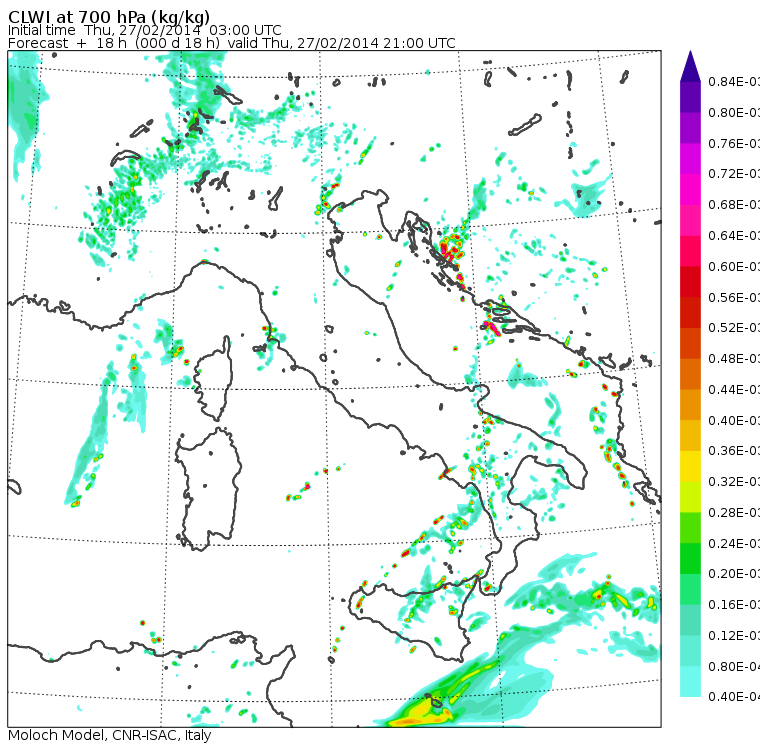Select the "Initial time Thu, 27/02/2014 03:00 UTC" line
Viewport: 760px width, 749px height.
(x=144, y=31)
